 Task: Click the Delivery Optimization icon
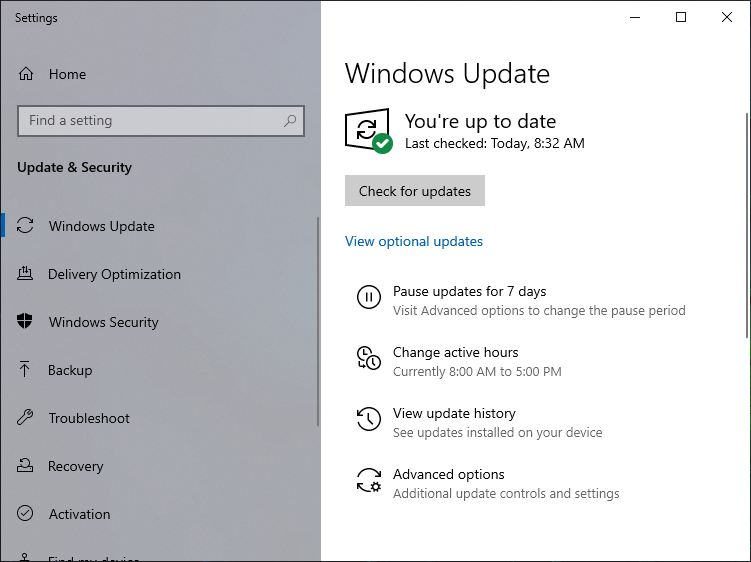click(25, 274)
